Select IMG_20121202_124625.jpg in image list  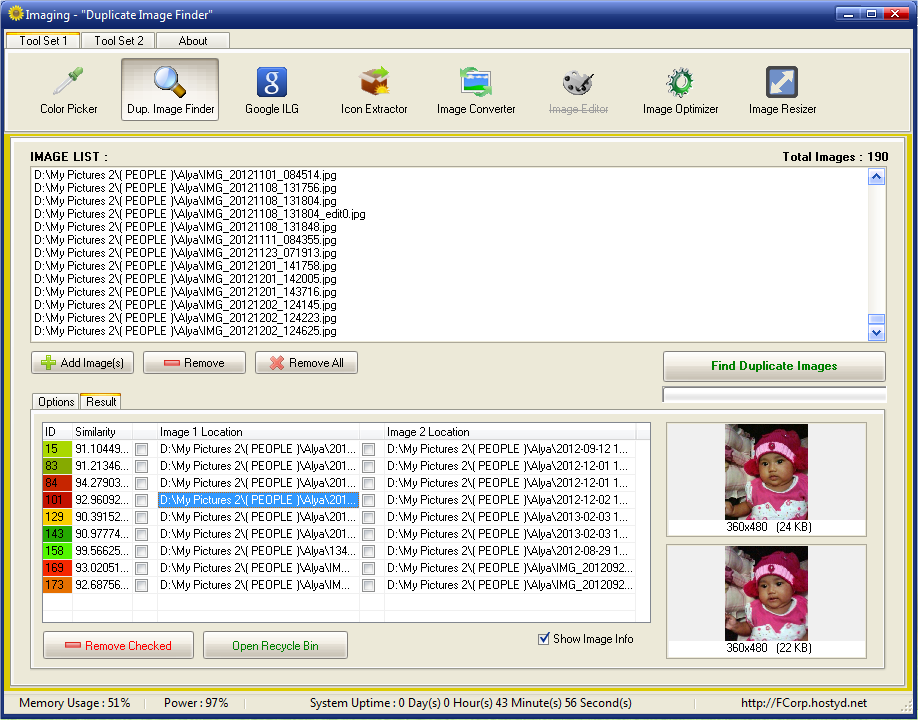tap(185, 331)
